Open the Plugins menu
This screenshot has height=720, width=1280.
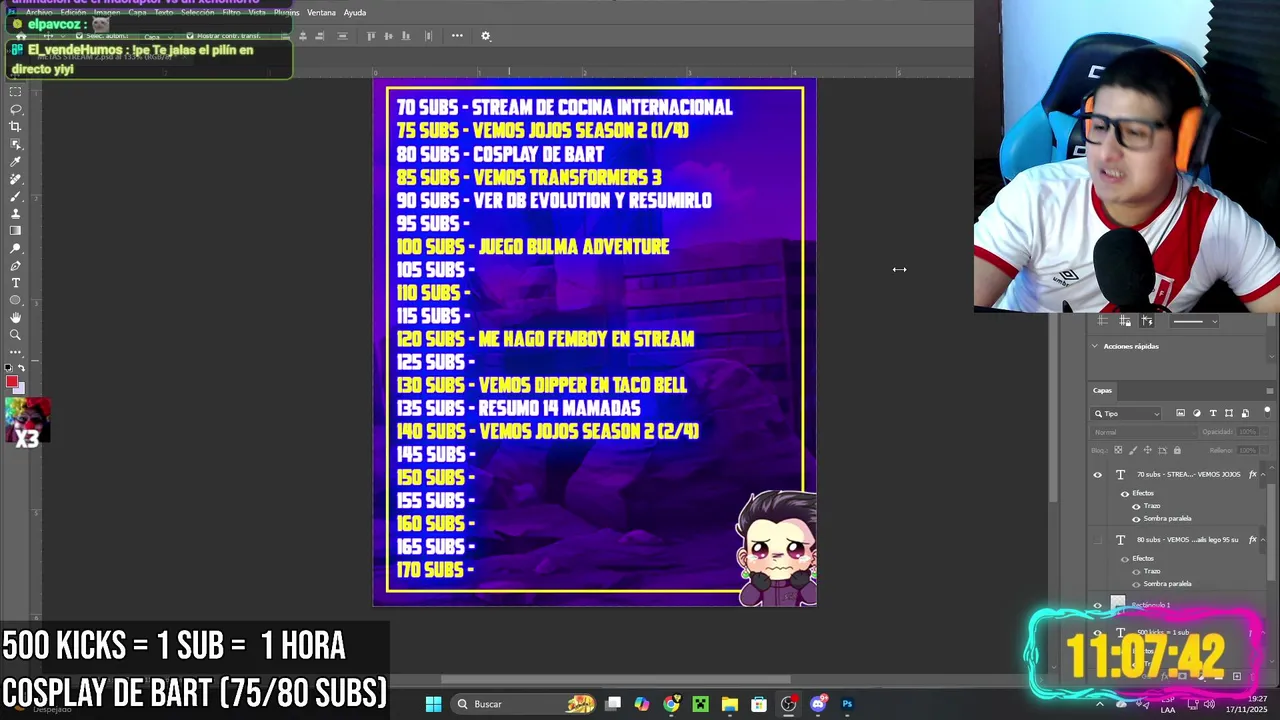286,13
